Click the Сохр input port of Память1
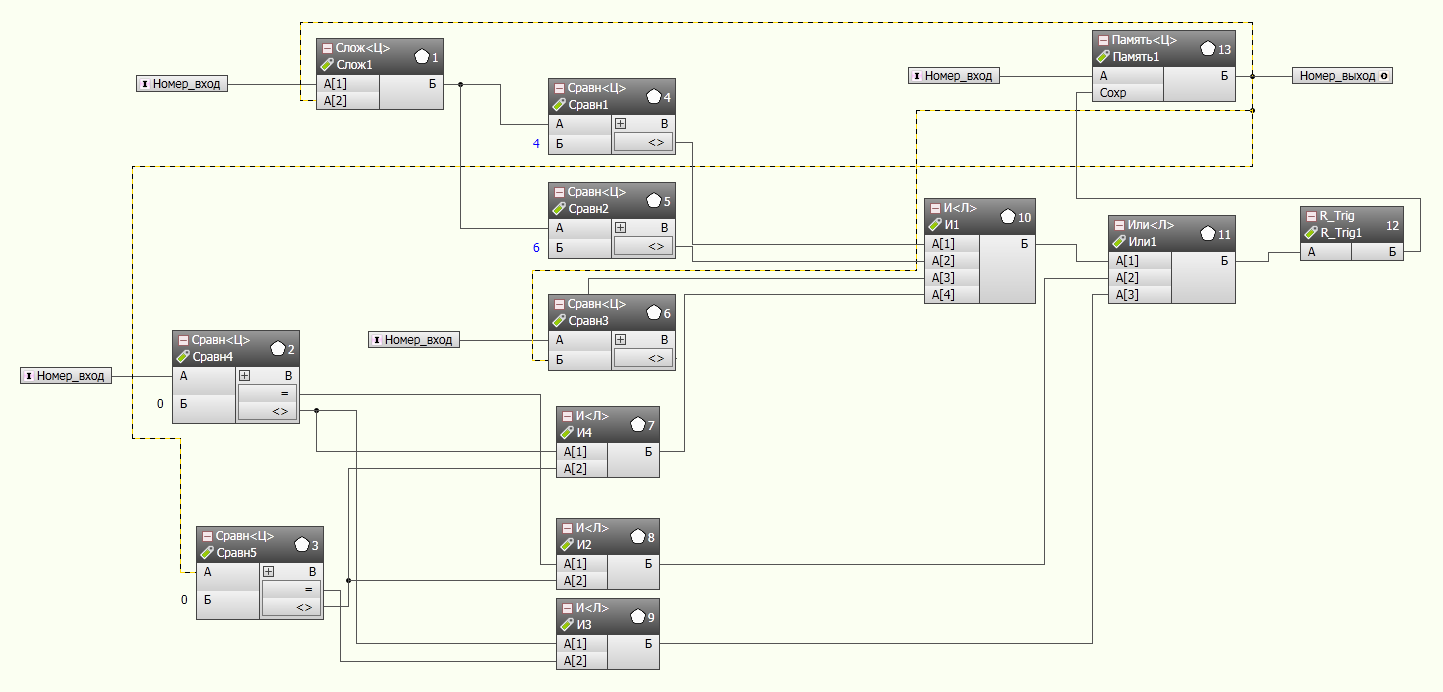Viewport: 1443px width, 692px height. pyautogui.click(x=1129, y=93)
